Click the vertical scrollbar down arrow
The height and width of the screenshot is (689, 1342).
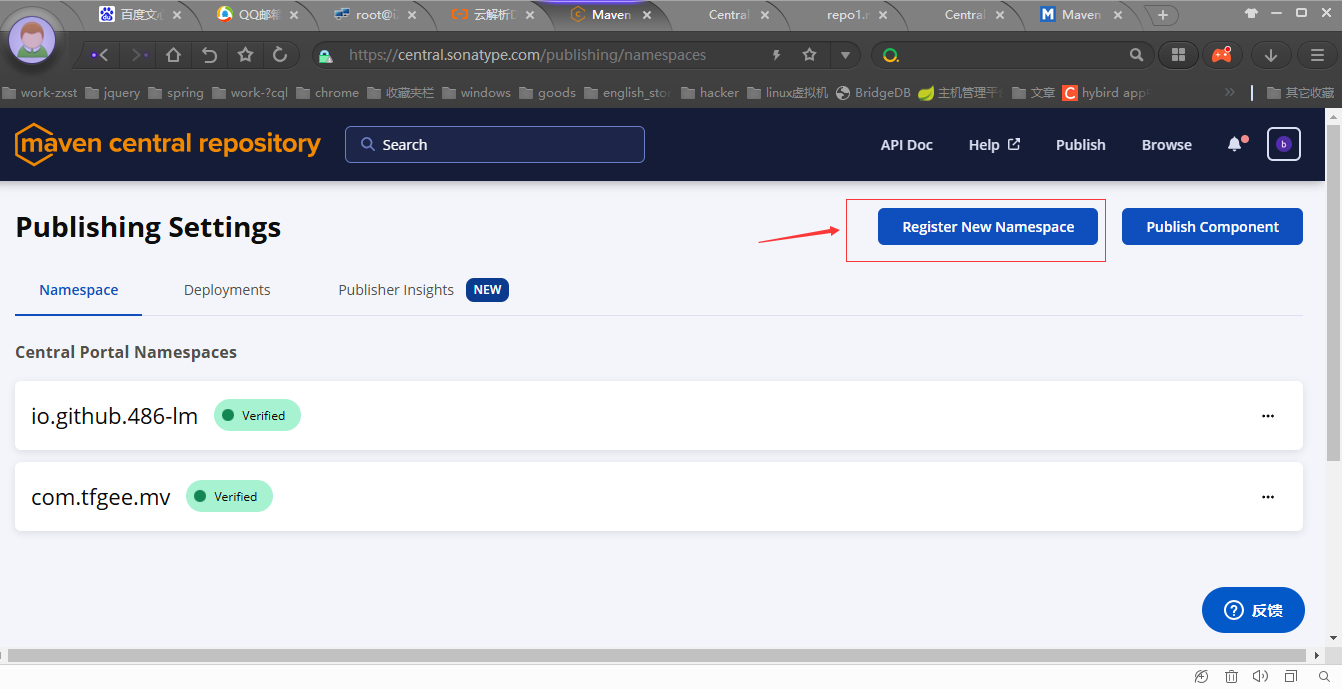pos(1334,637)
